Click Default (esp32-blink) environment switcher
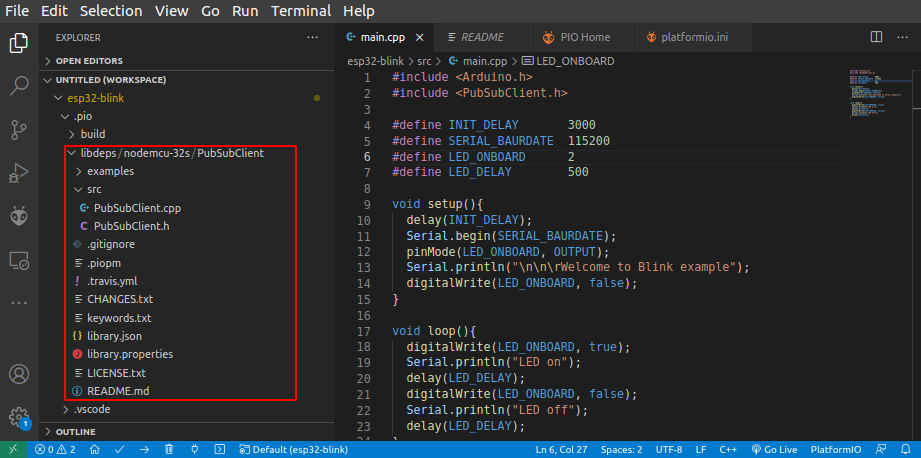The height and width of the screenshot is (458, 921). pos(294,449)
